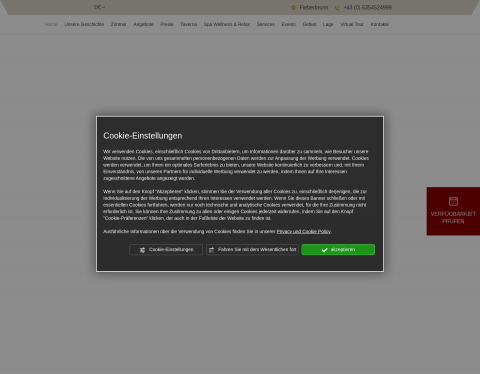Click the location pin icon near Fieberbrunn
The width and height of the screenshot is (480, 374).
pyautogui.click(x=293, y=8)
